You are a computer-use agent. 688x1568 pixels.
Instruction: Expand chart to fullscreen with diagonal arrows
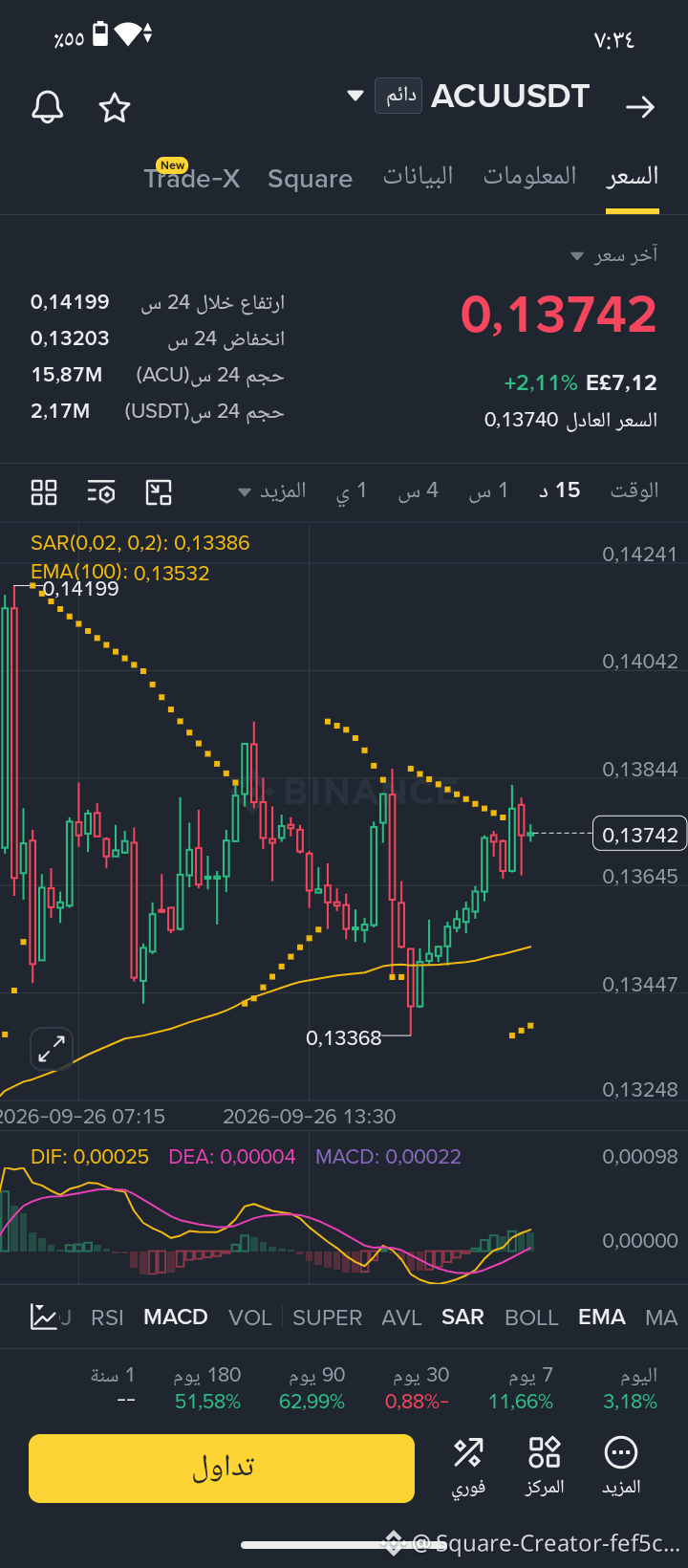(52, 1049)
